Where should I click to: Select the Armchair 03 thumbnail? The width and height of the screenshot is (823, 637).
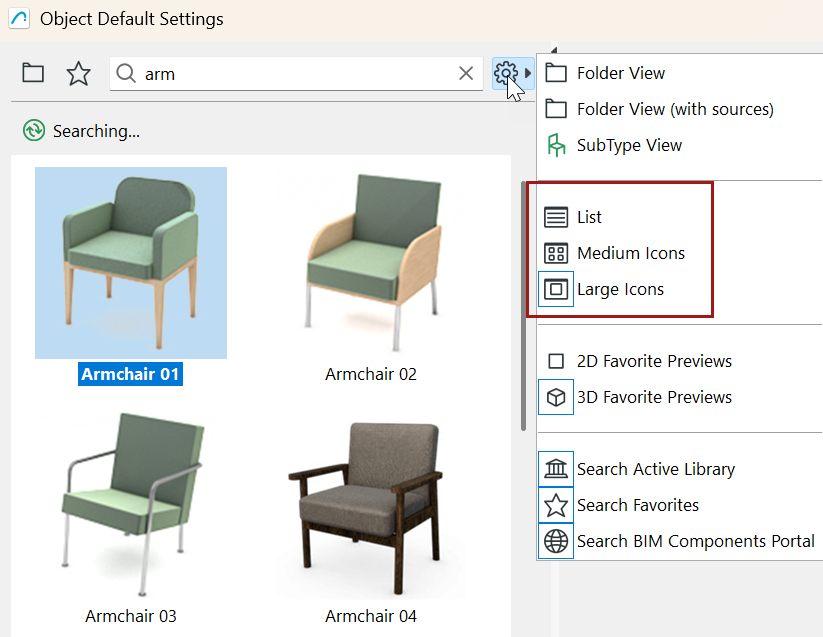tap(131, 505)
